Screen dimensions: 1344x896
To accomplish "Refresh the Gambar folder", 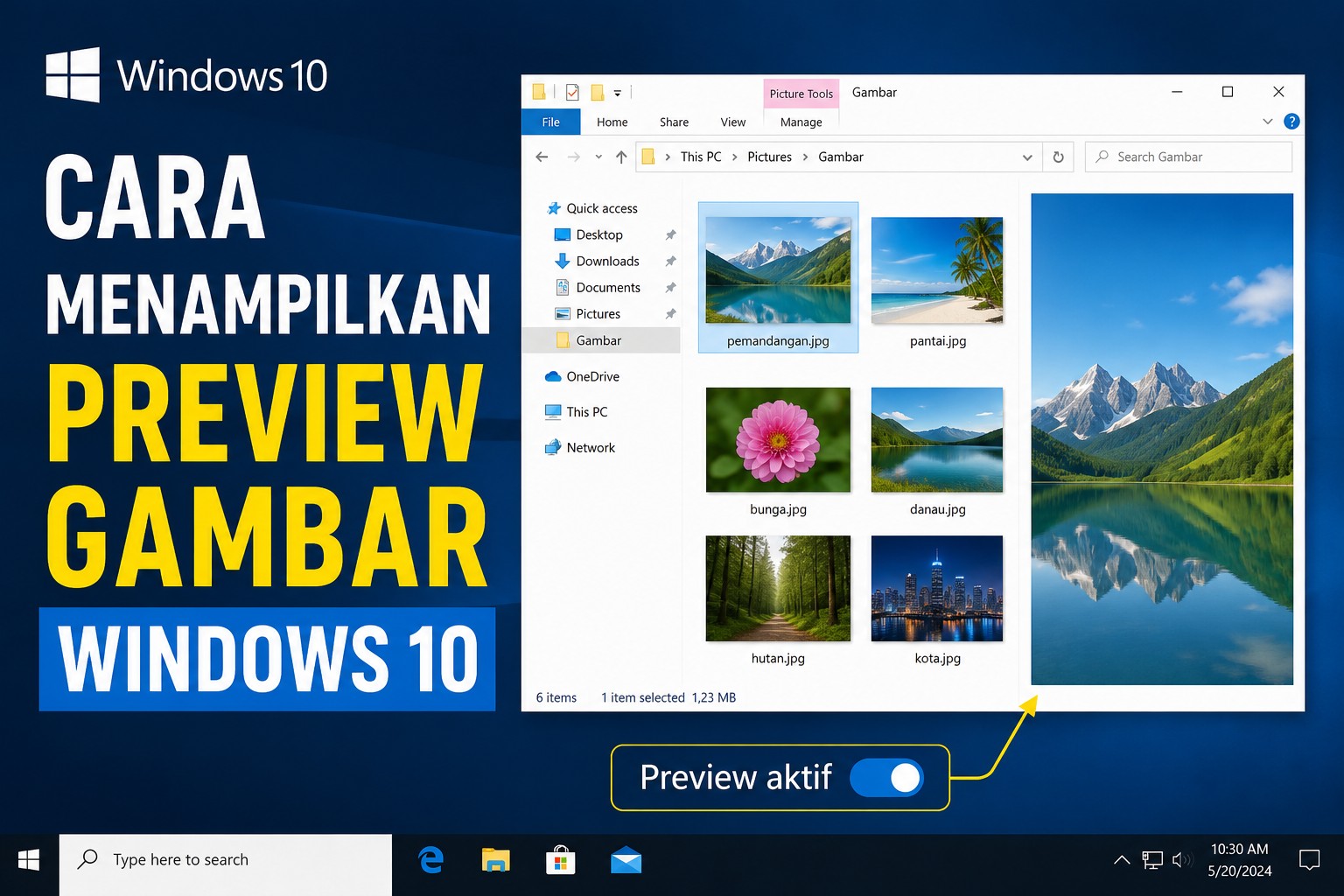I will pyautogui.click(x=1058, y=157).
